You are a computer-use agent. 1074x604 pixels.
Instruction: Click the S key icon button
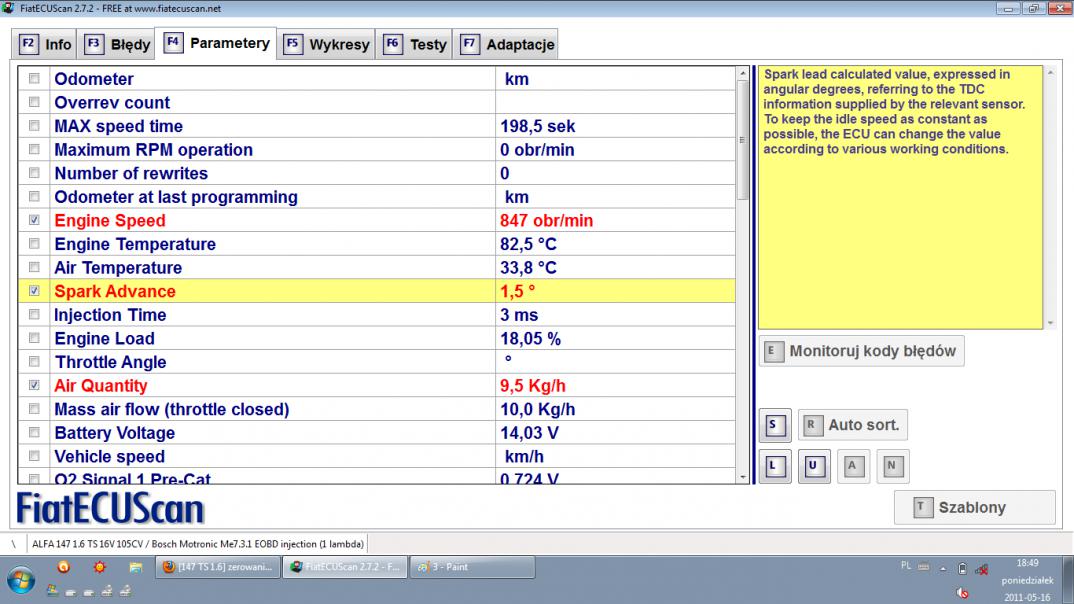coord(775,425)
